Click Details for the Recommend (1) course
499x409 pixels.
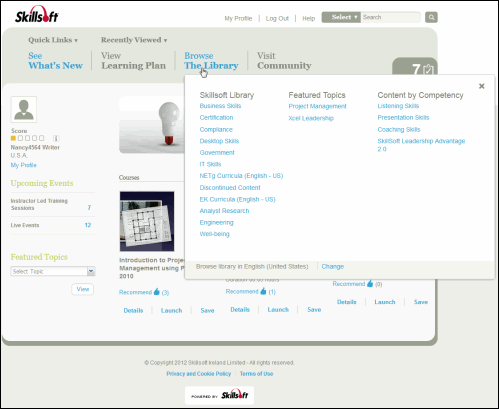tap(240, 309)
